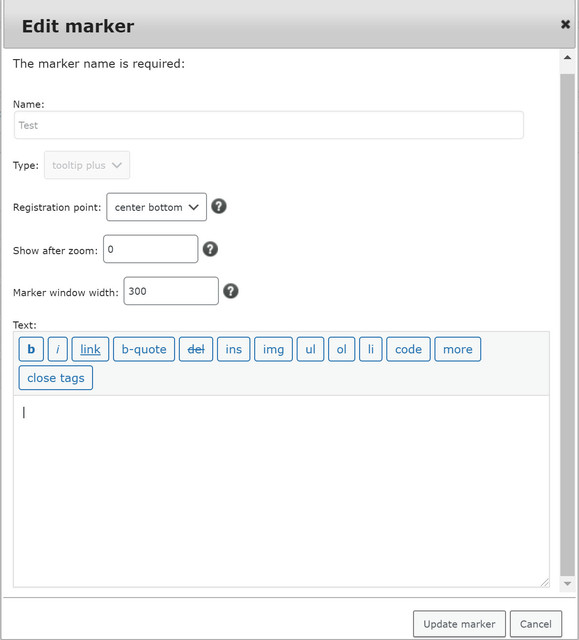Image resolution: width=579 pixels, height=640 pixels.
Task: Click help icon next to Registration point
Action: coord(219,207)
